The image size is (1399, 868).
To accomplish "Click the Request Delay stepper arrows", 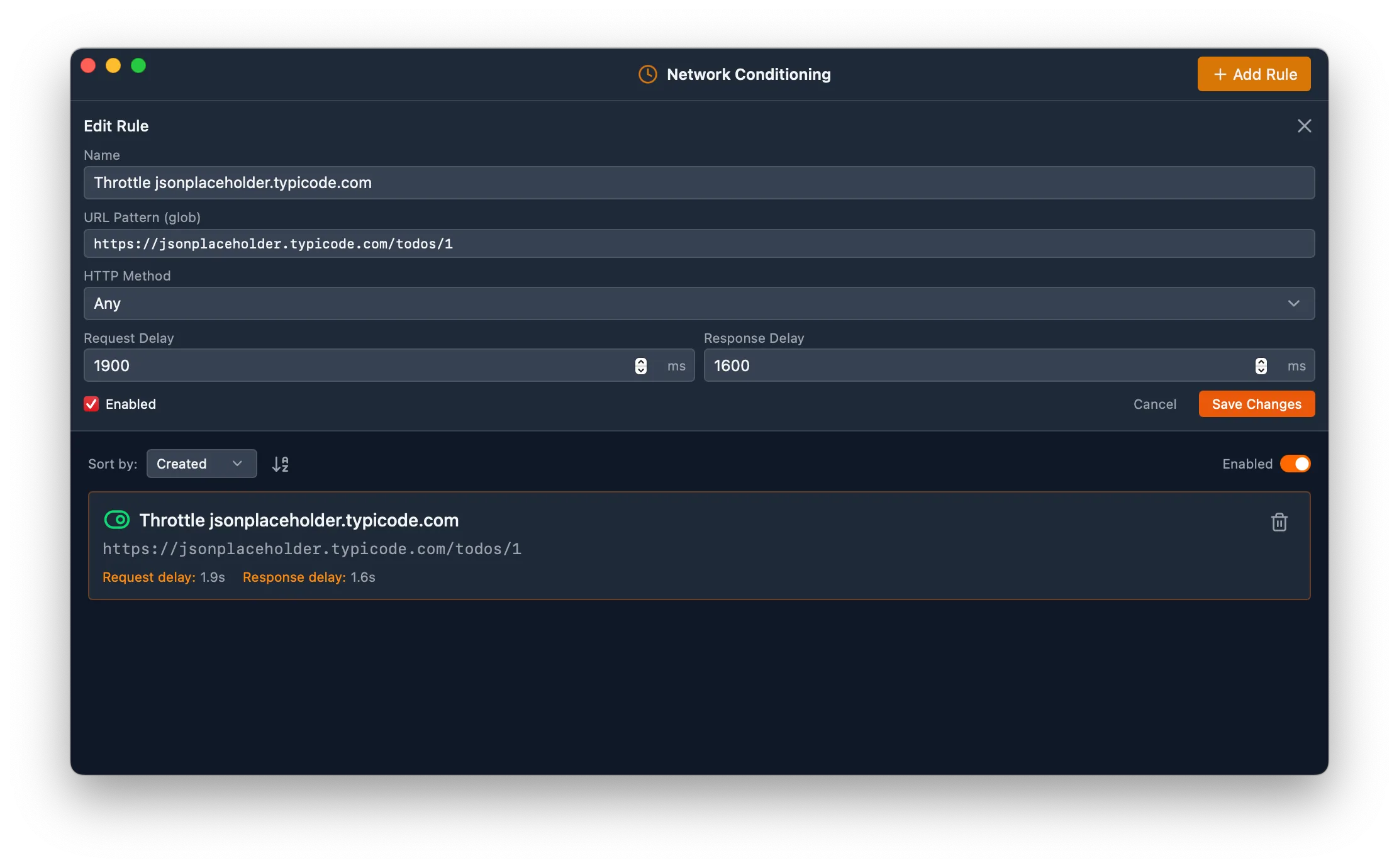I will [640, 366].
